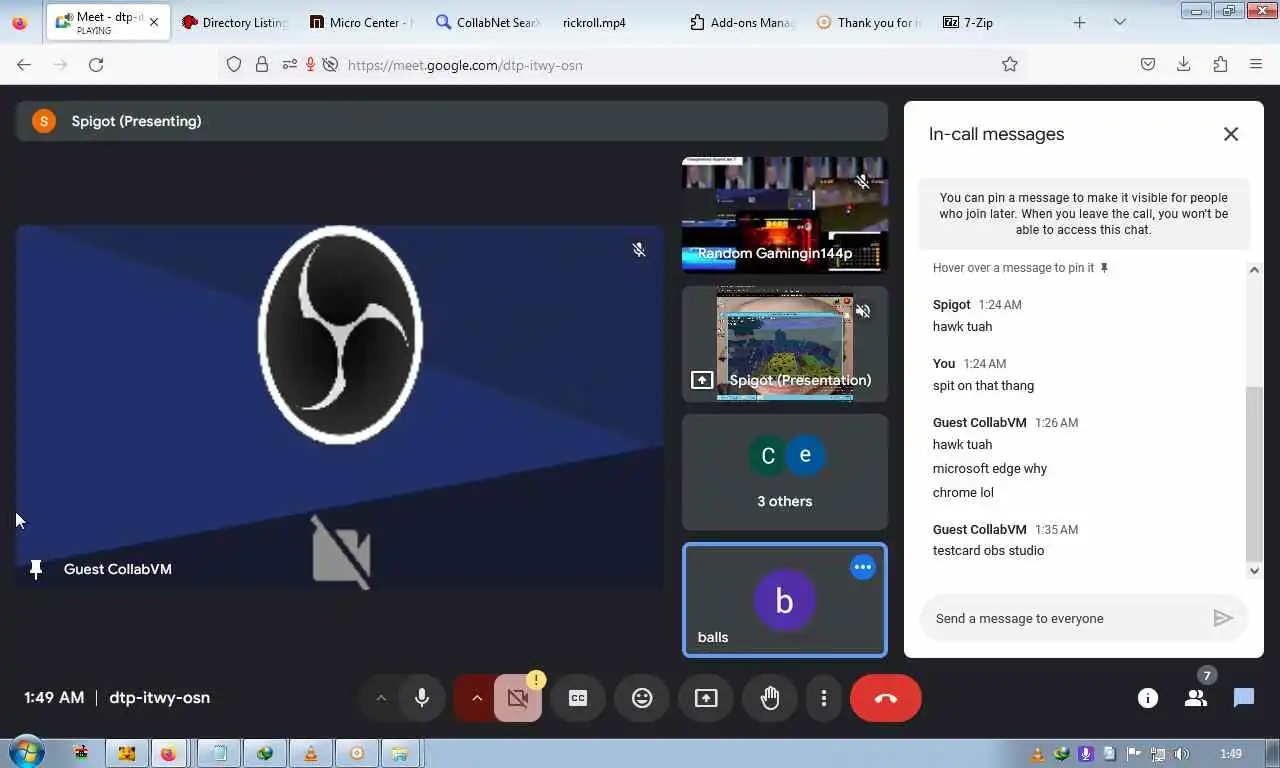Click the Firefox taskbar button
This screenshot has height=768, width=1280.
pos(168,753)
